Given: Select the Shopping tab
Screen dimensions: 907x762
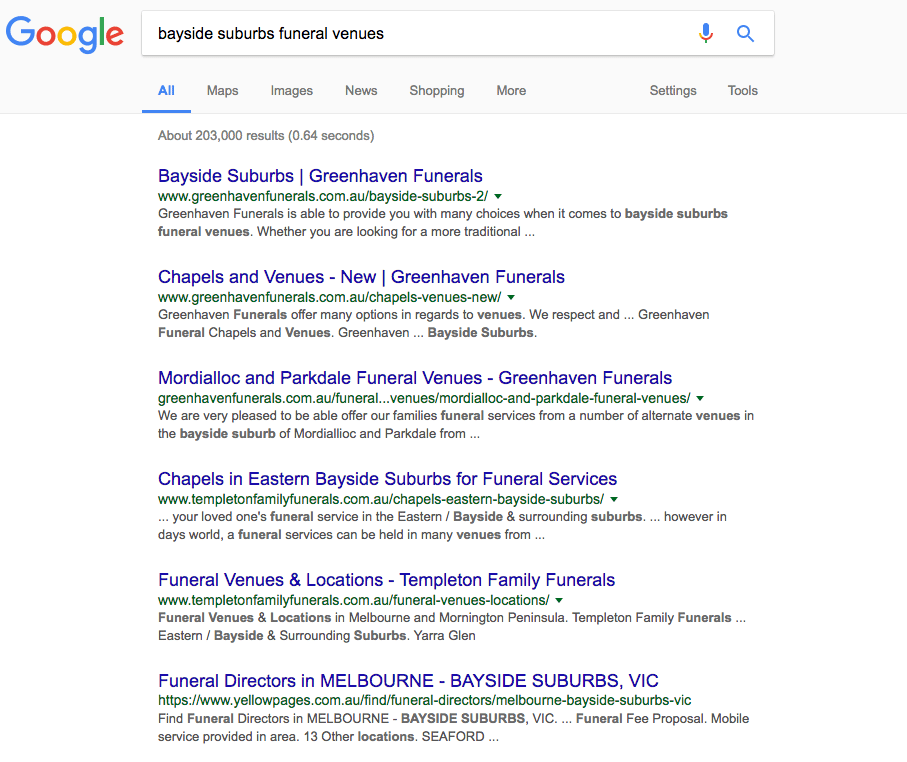Looking at the screenshot, I should (x=437, y=90).
